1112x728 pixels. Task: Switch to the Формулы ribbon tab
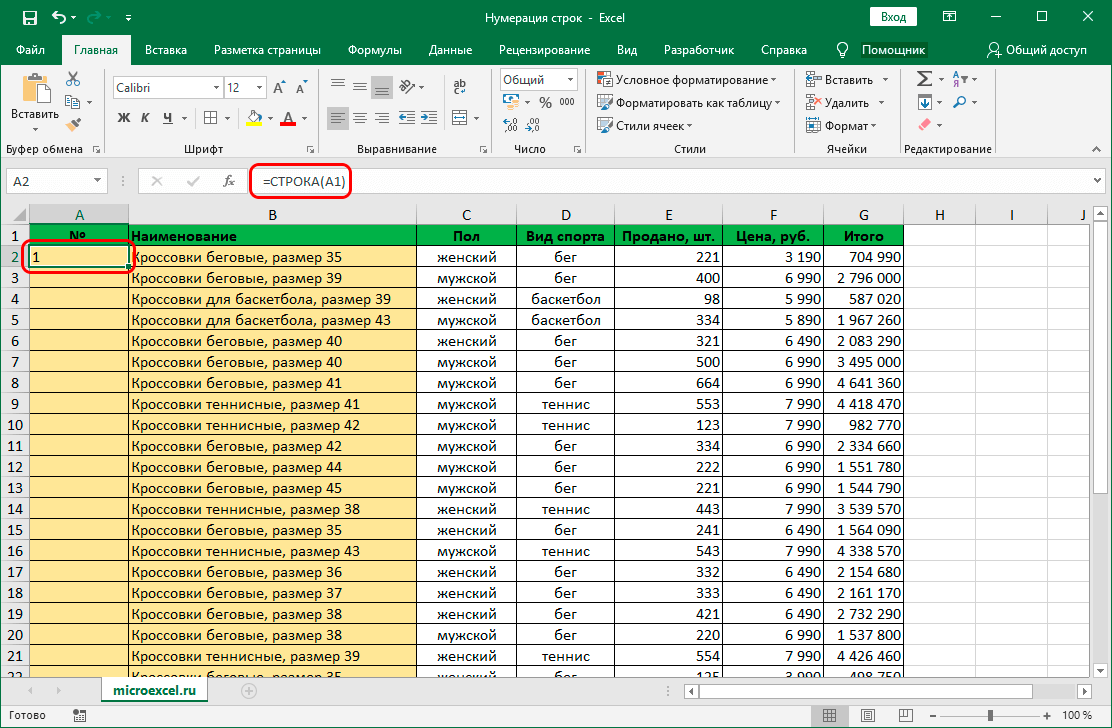coord(375,50)
